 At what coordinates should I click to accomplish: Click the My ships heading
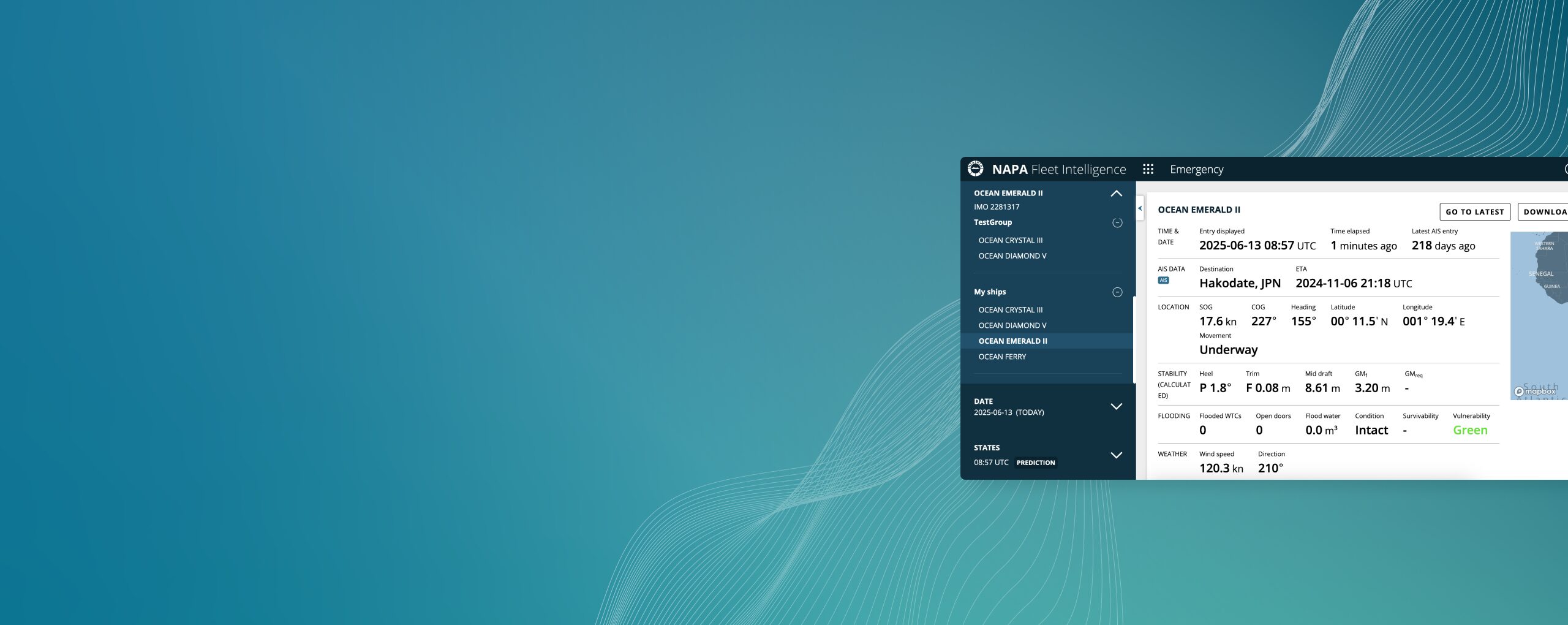click(x=989, y=292)
